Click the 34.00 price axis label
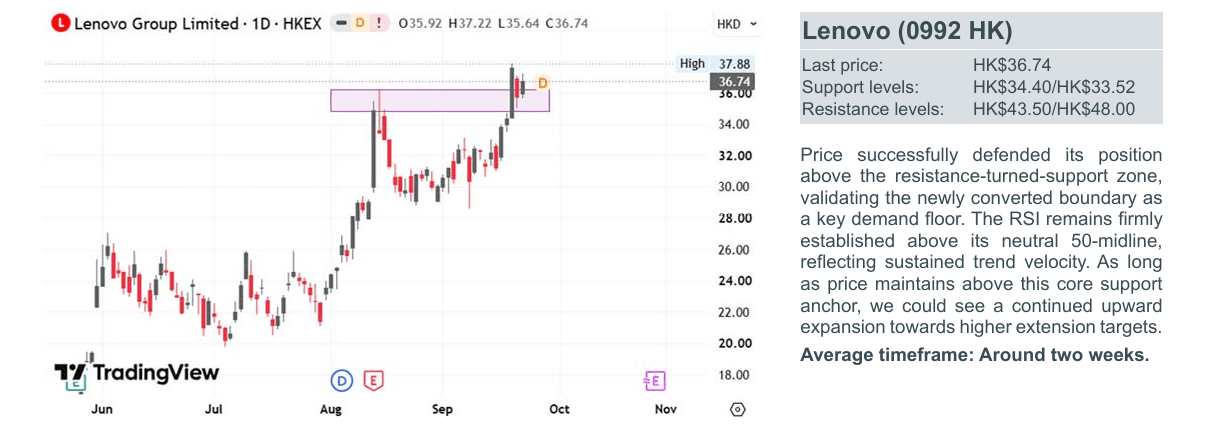The image size is (1206, 442). coord(734,124)
